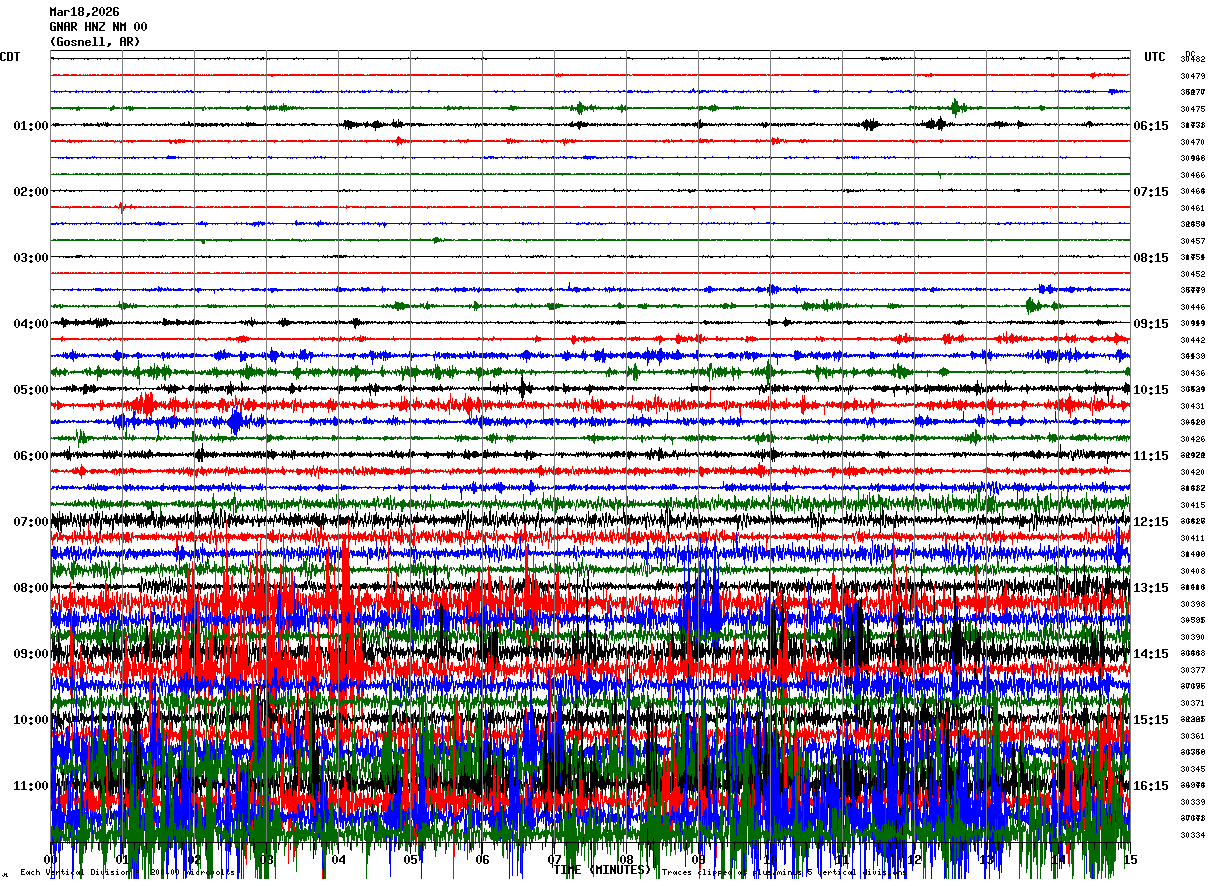Click the DC offset value "30371"
This screenshot has width=1210, height=886.
click(1192, 703)
